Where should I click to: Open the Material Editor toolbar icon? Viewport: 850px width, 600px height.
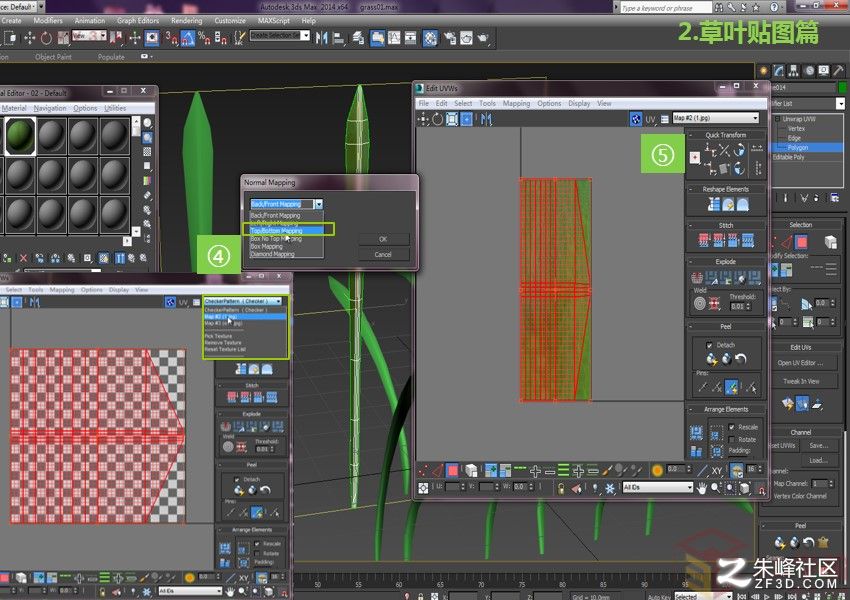[430, 38]
